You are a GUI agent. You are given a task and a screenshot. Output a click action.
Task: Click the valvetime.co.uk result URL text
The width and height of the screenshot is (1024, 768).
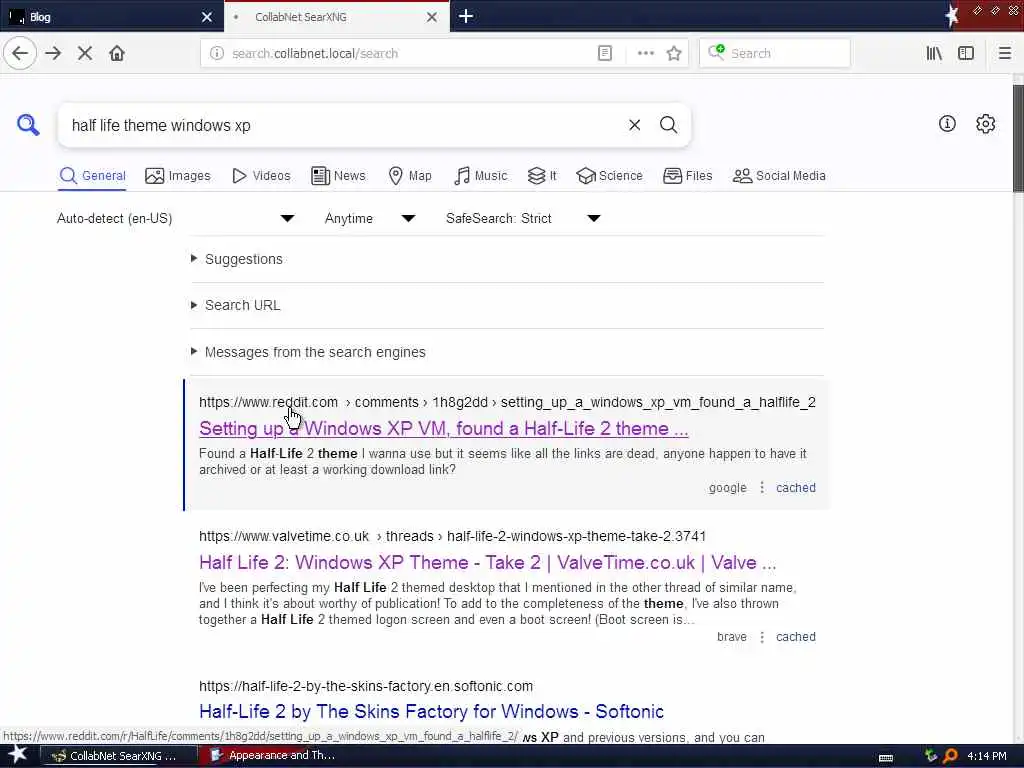point(453,536)
